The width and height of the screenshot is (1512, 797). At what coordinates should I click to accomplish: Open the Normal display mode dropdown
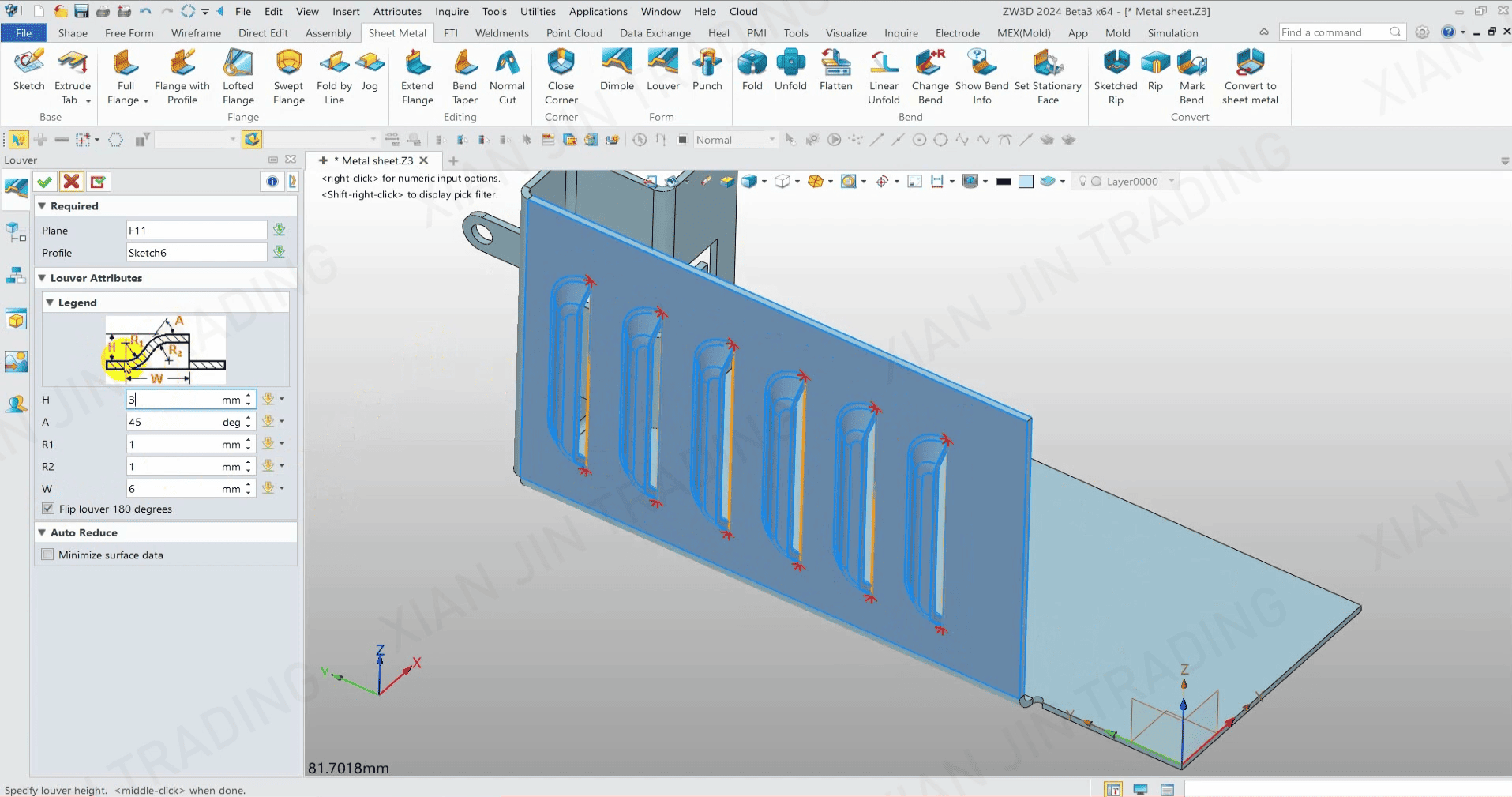point(771,140)
